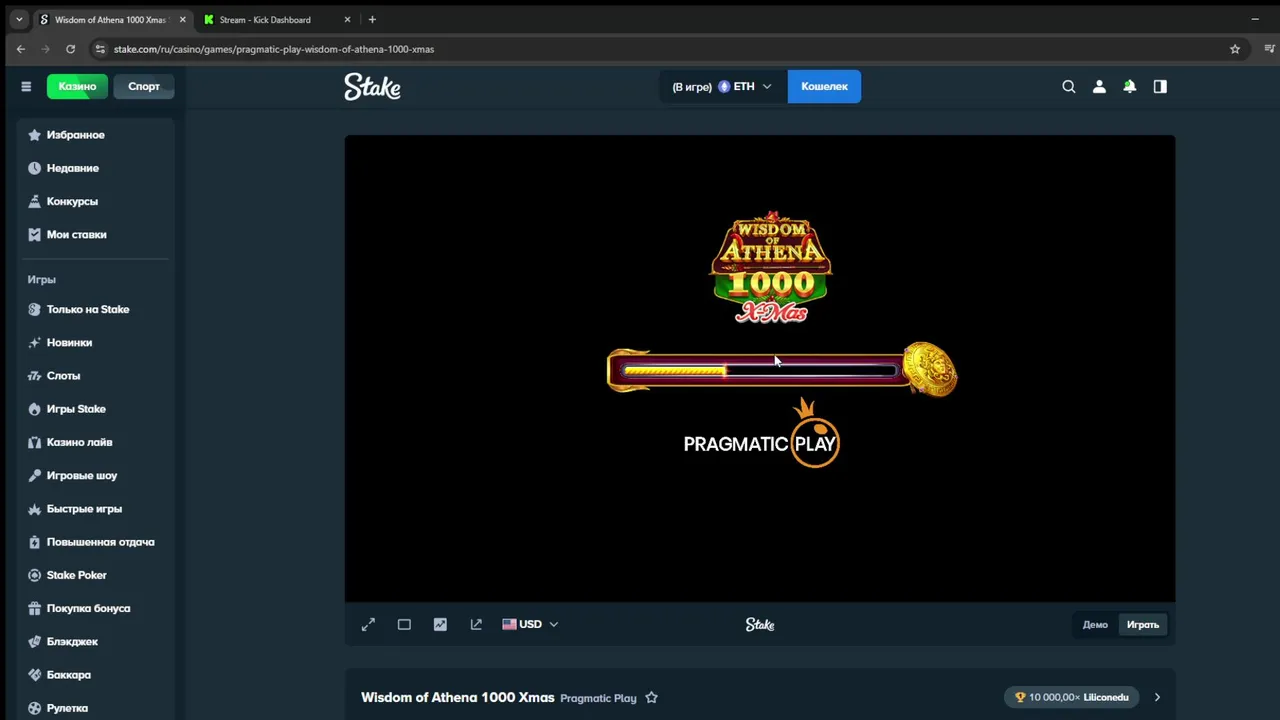Open the Pragmatic Play provider link
Image resolution: width=1280 pixels, height=720 pixels.
(x=598, y=698)
